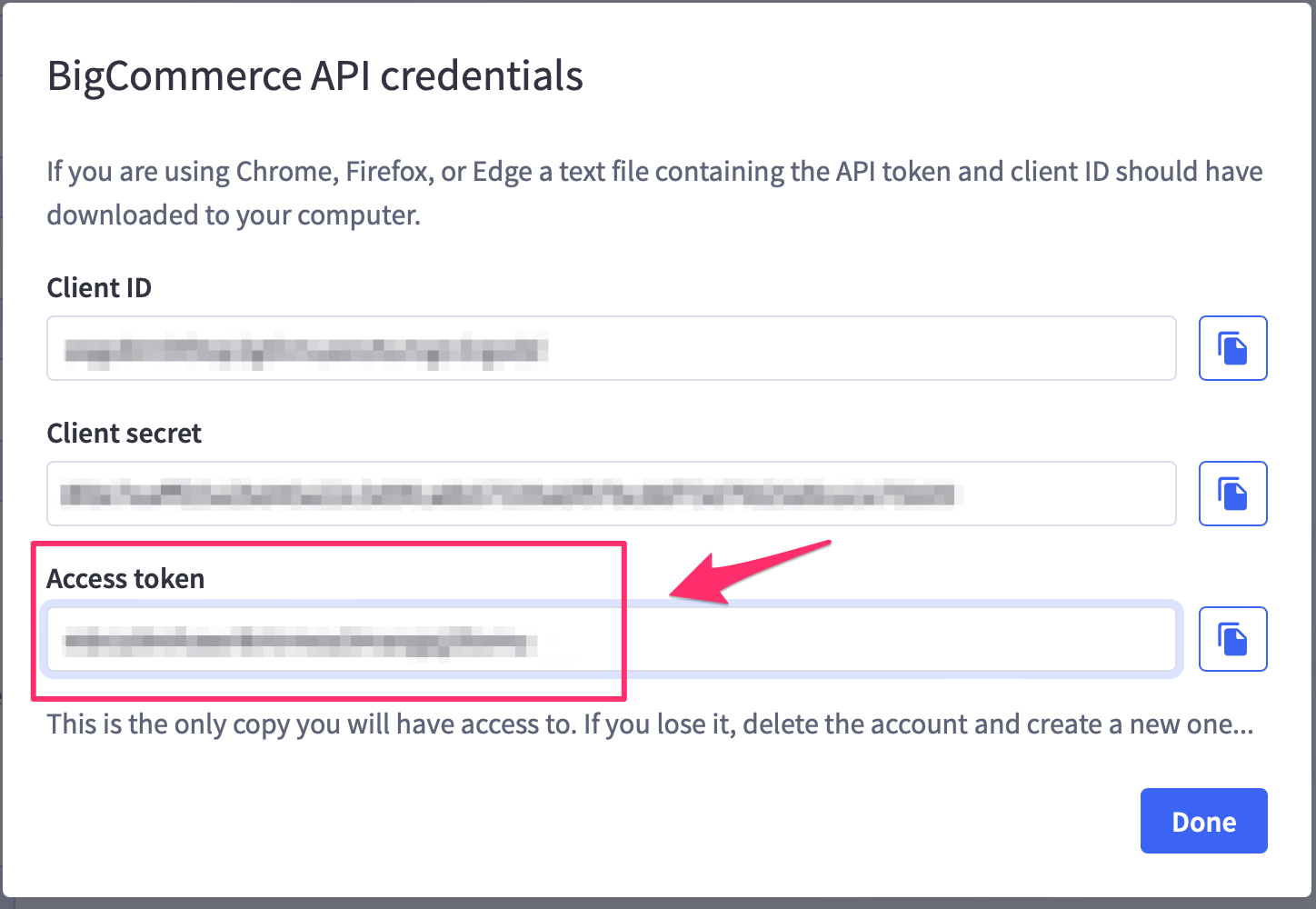Click the pink arrow pointing at Access token
This screenshot has height=909, width=1316.
(x=750, y=573)
